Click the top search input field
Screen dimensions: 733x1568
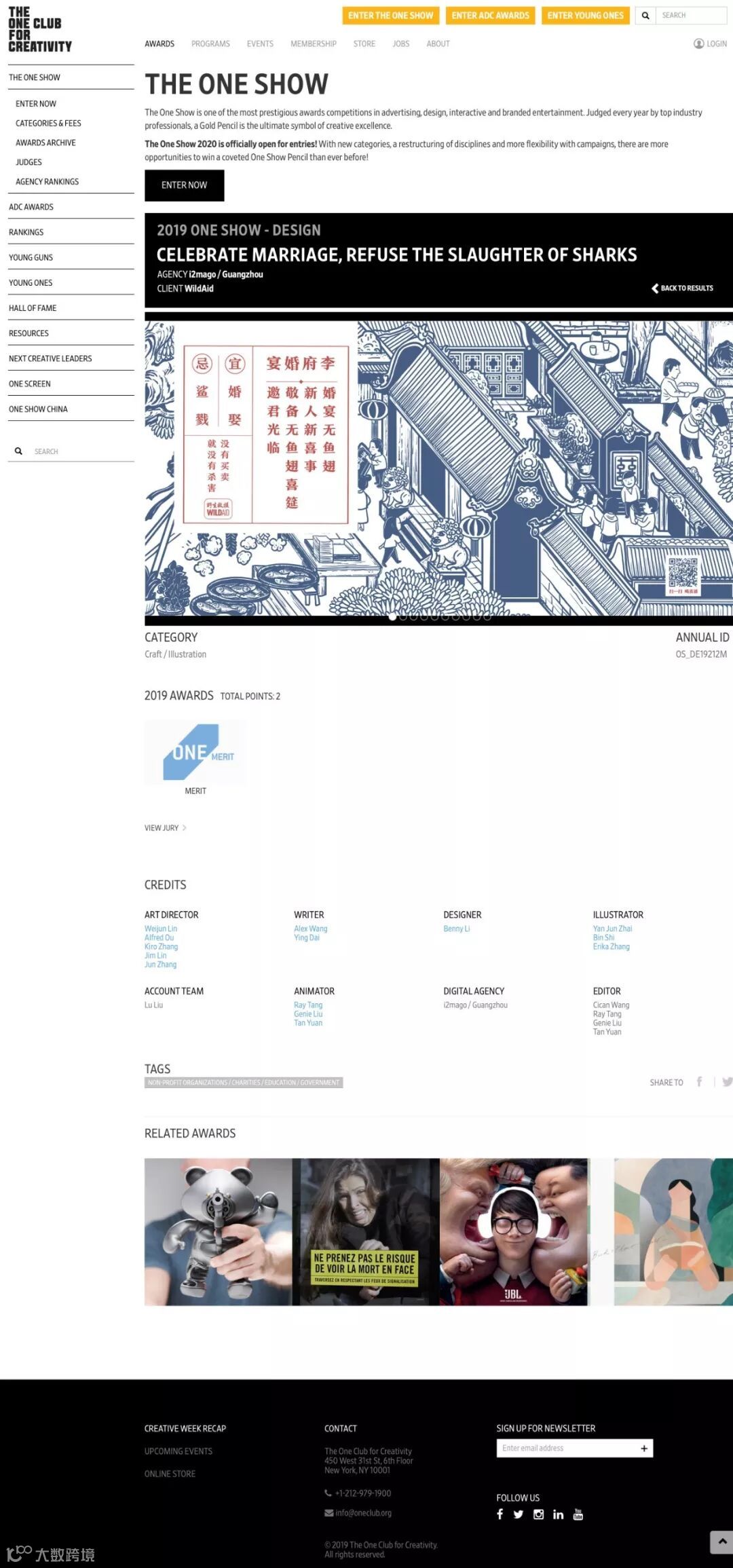(x=692, y=16)
